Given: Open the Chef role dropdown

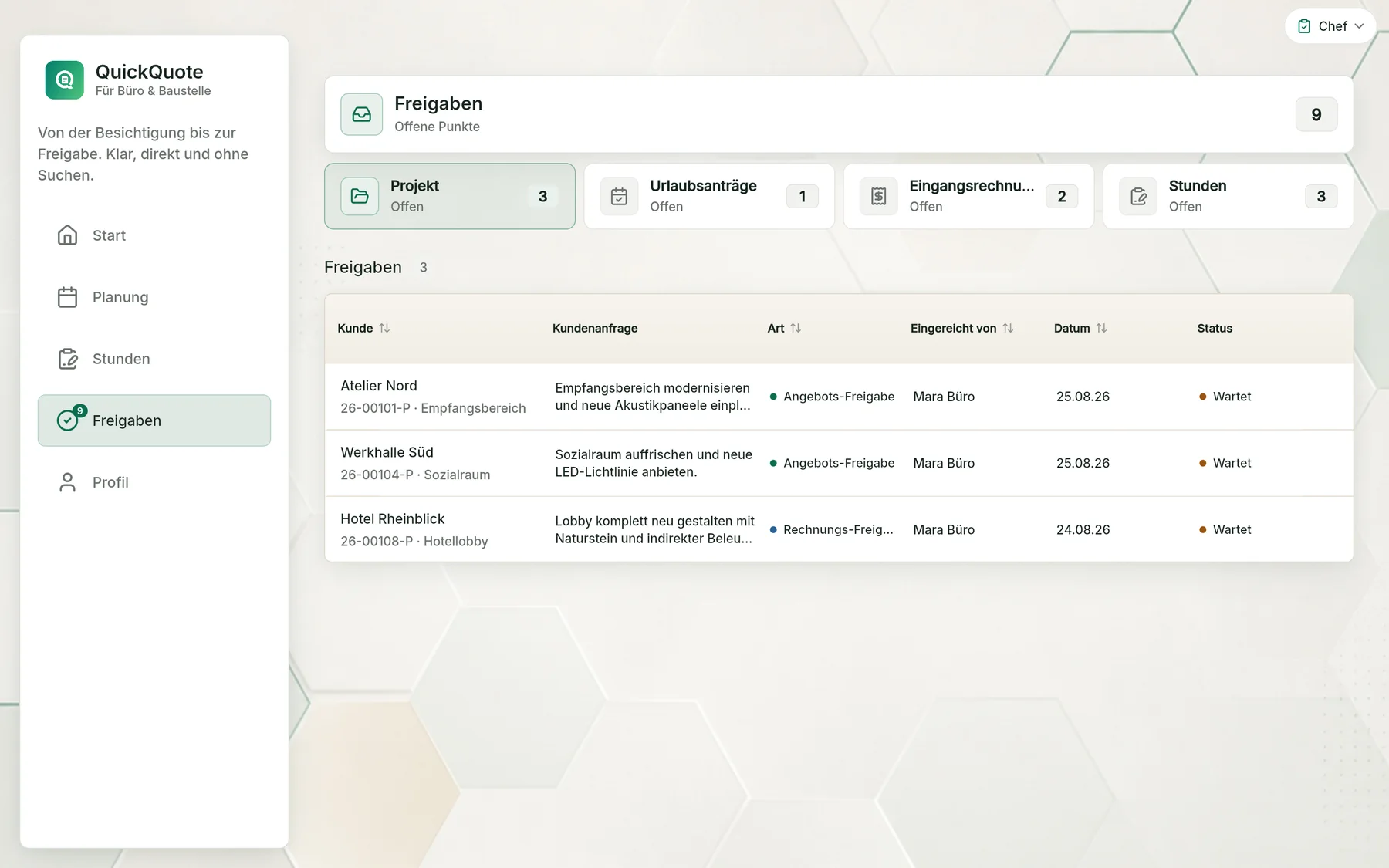Looking at the screenshot, I should [x=1330, y=26].
